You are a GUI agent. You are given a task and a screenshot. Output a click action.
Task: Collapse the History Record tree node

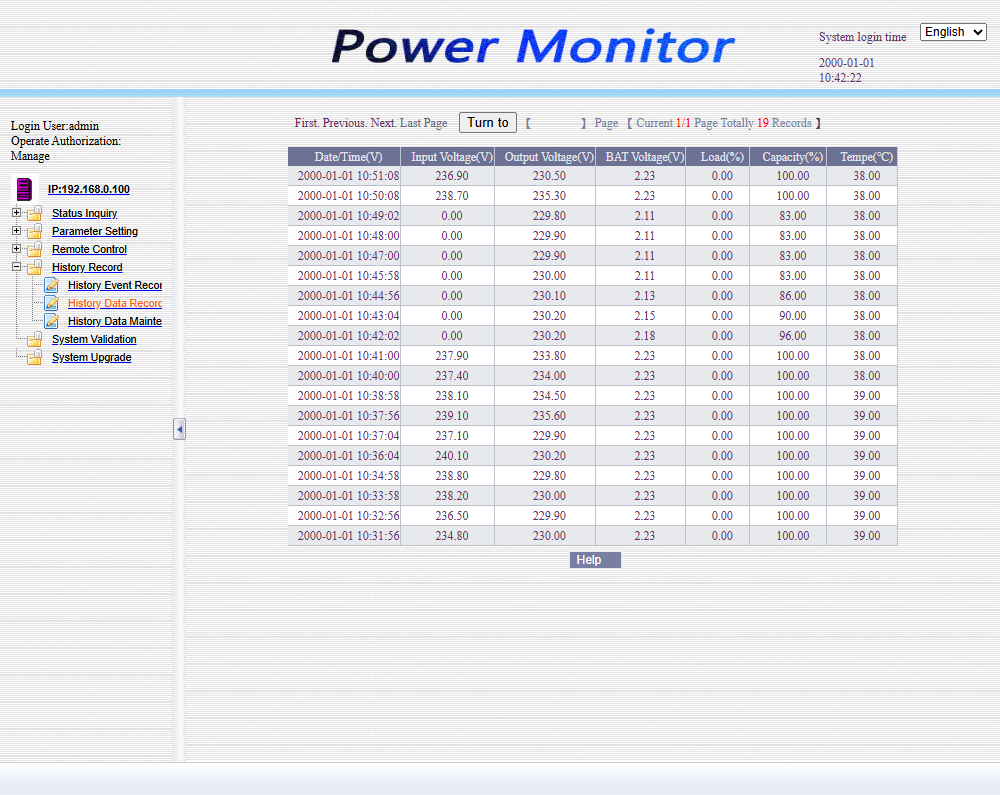(16, 267)
